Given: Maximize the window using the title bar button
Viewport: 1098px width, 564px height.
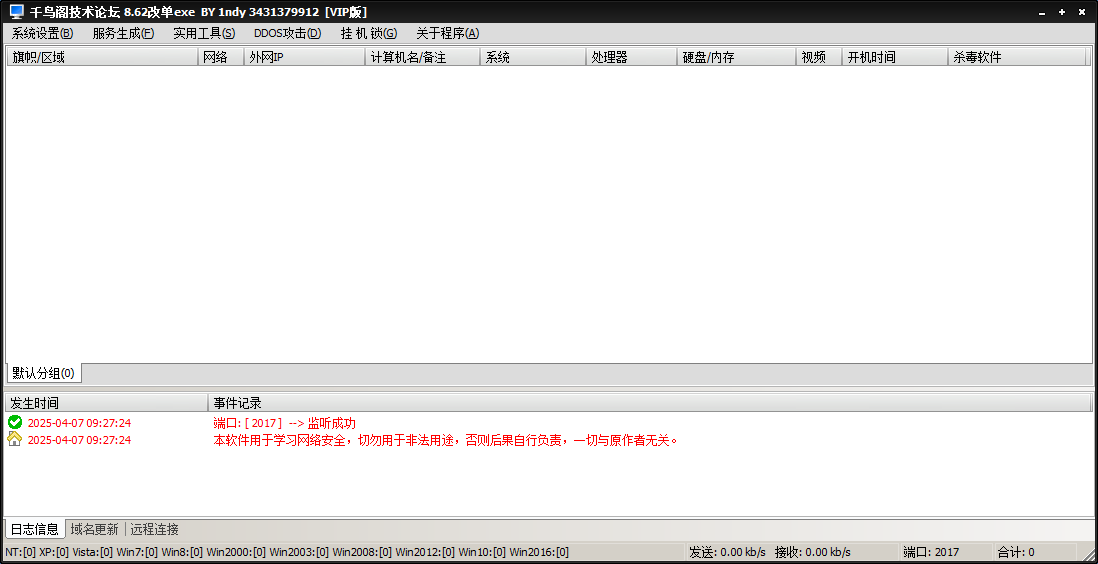Looking at the screenshot, I should pos(1064,12).
